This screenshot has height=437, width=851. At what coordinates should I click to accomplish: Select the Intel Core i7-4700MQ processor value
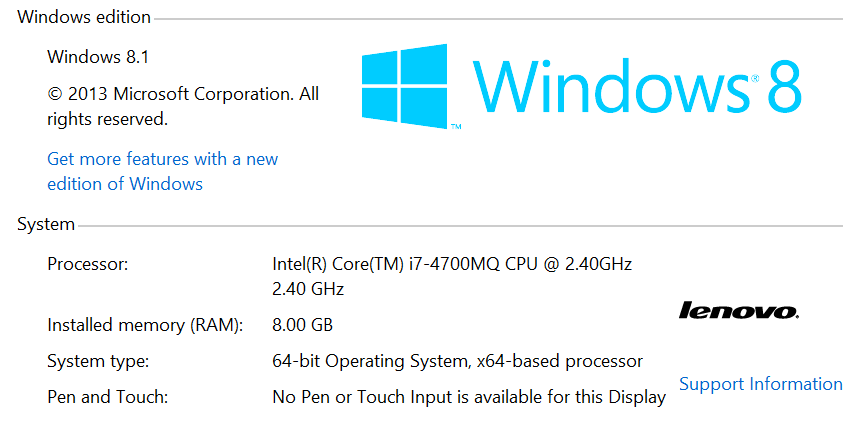pos(452,264)
